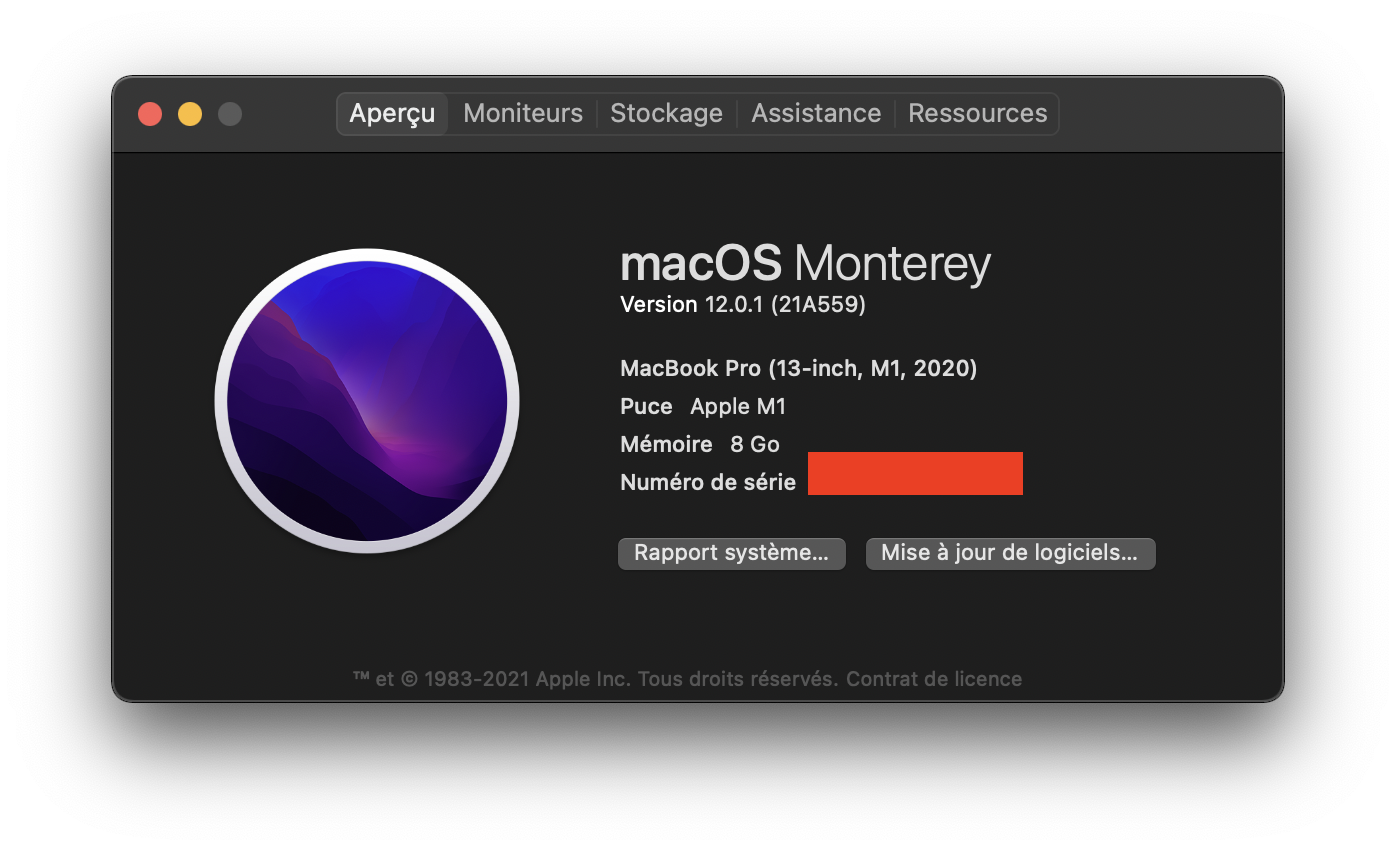Click the red redacted serial number box

pyautogui.click(x=915, y=473)
